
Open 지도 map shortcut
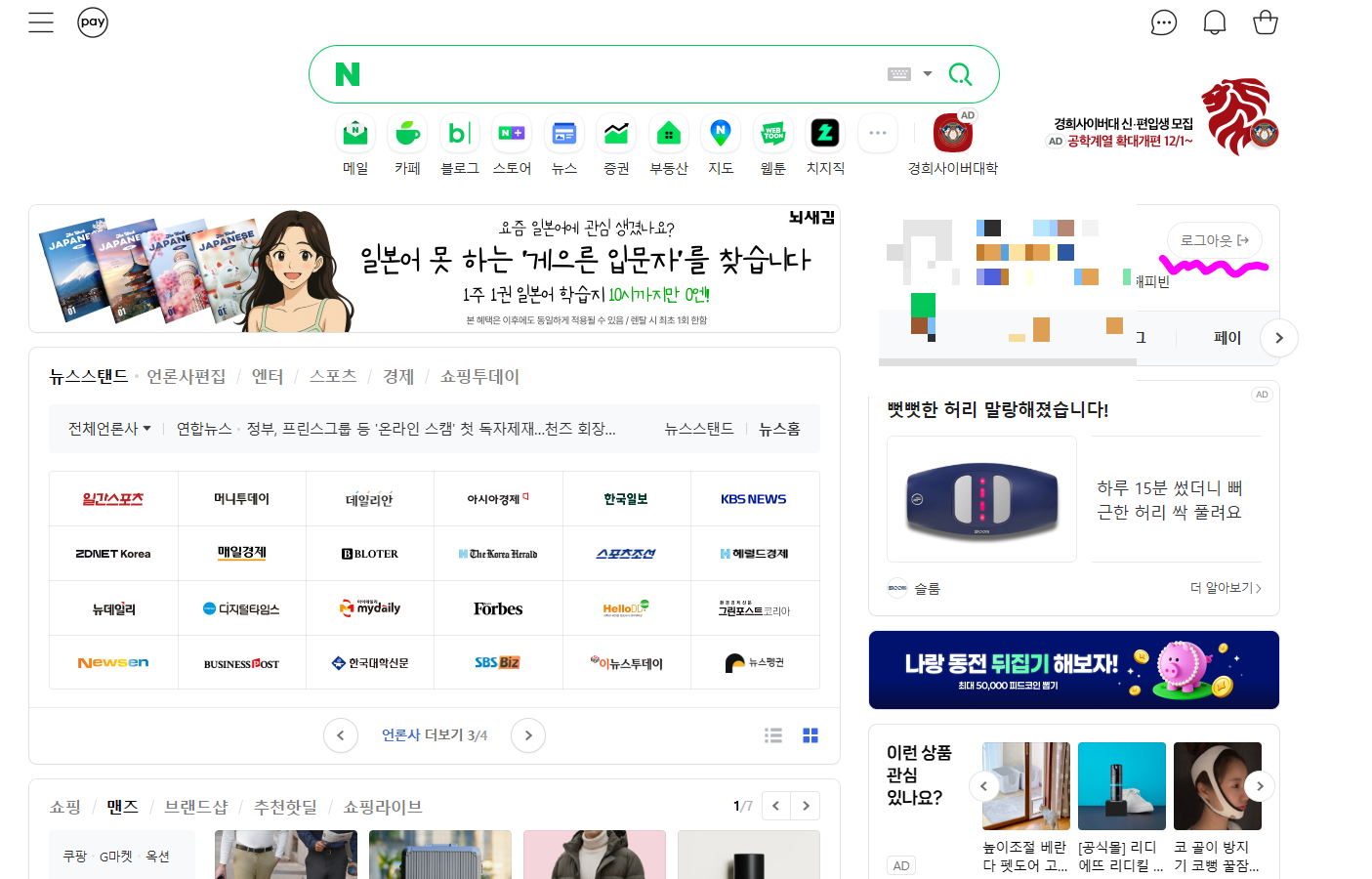[x=721, y=146]
